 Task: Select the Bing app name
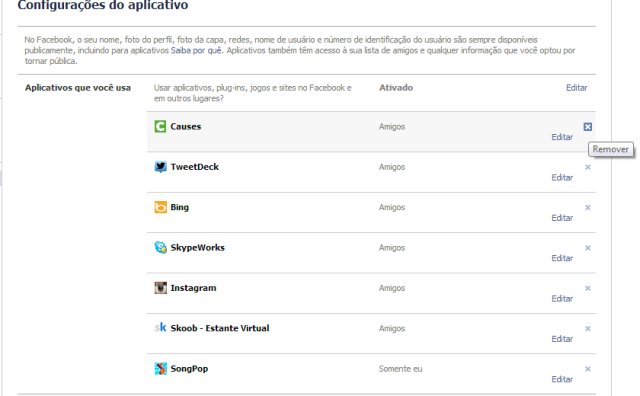click(x=180, y=207)
